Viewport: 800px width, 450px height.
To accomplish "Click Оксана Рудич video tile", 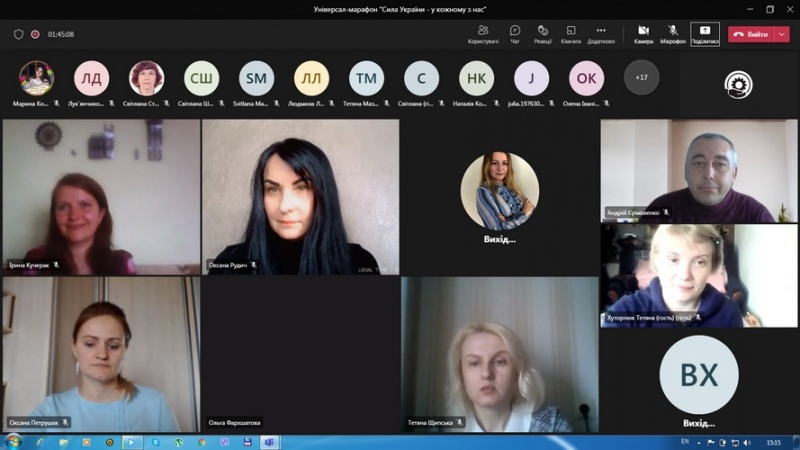I will pos(300,197).
